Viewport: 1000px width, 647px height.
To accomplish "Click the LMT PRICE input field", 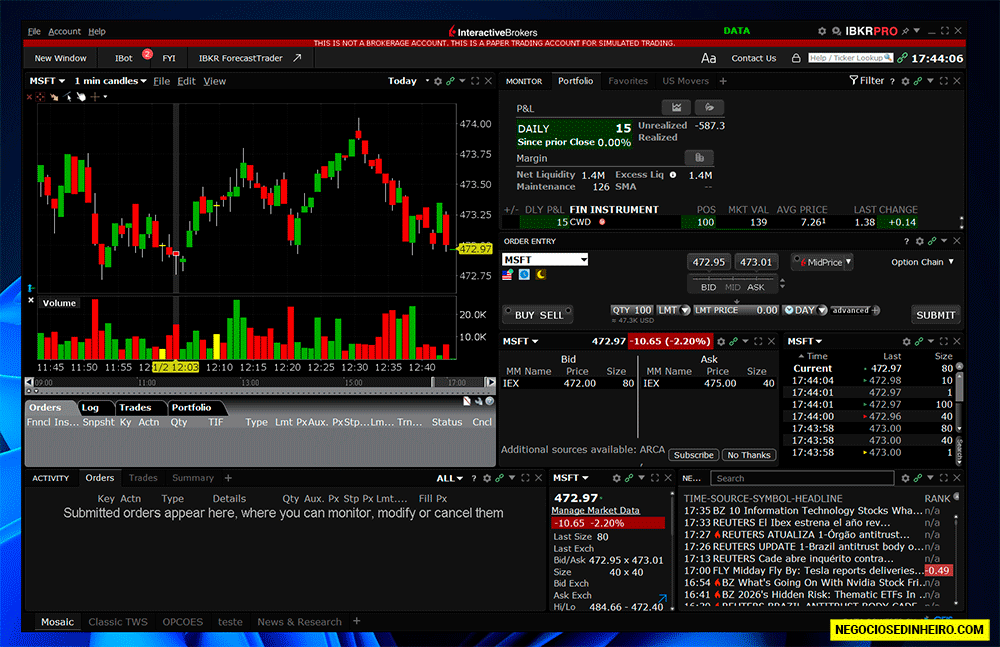I will (x=736, y=310).
